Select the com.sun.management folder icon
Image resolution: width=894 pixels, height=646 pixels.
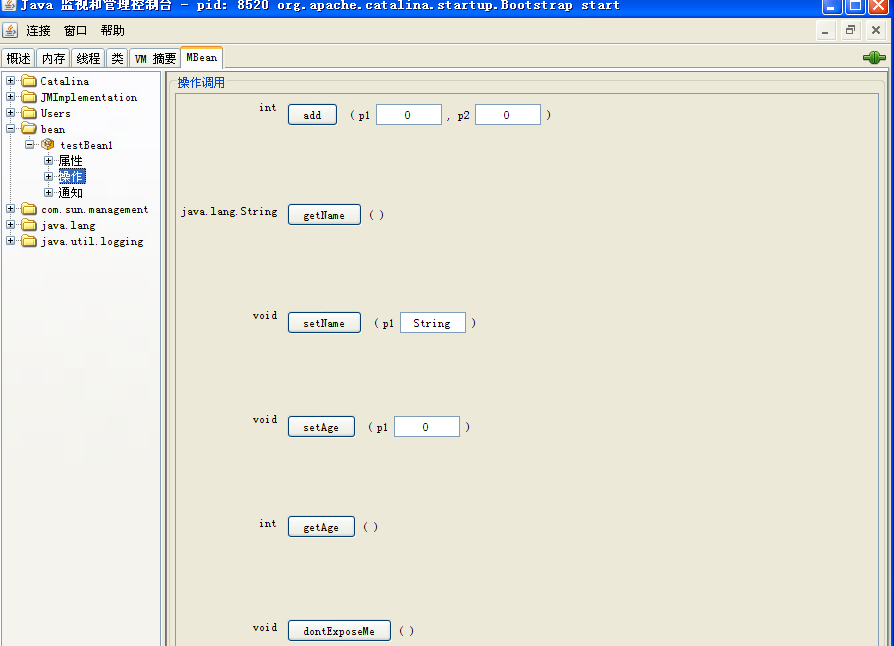(x=29, y=209)
